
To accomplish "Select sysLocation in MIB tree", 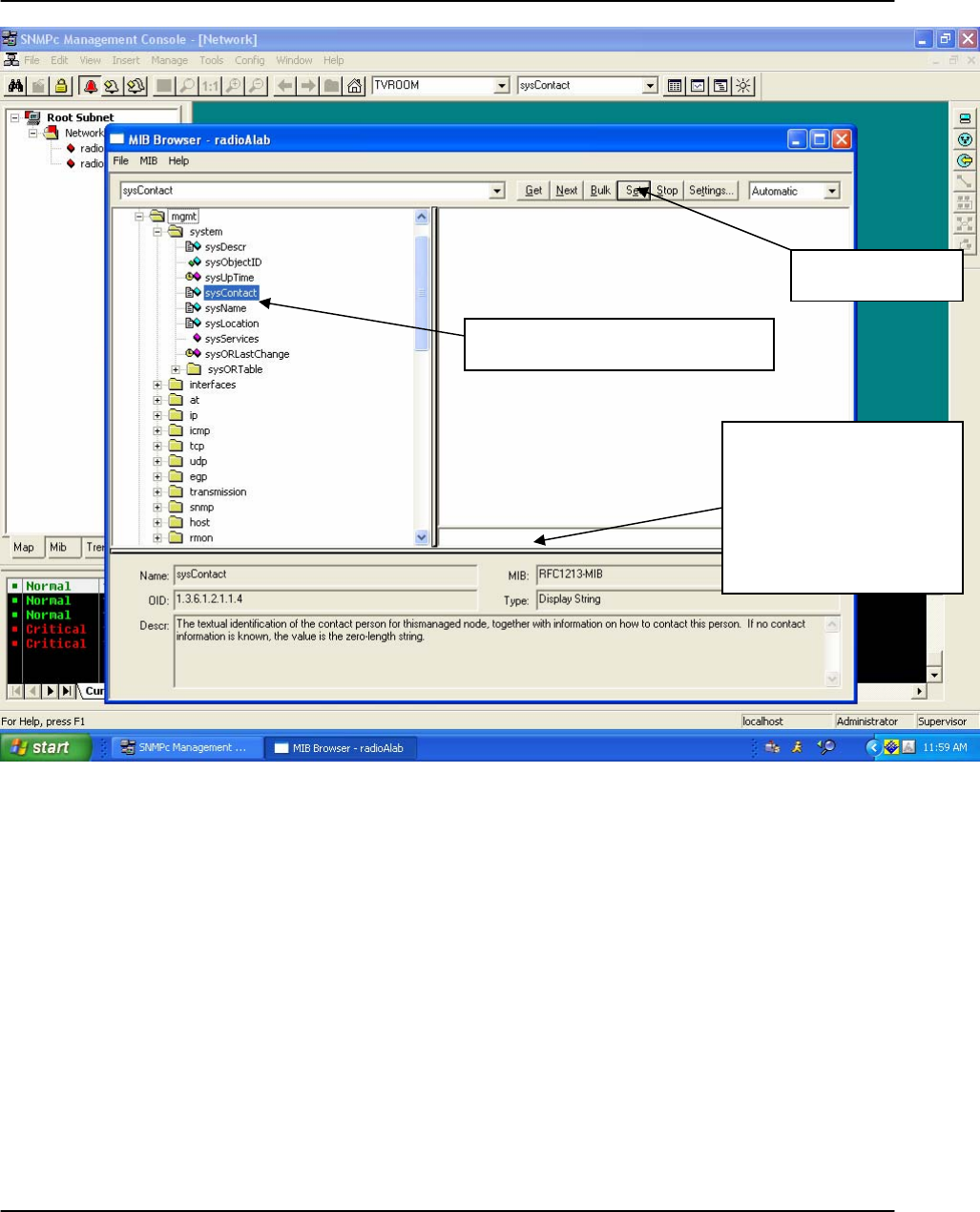I will (x=232, y=324).
